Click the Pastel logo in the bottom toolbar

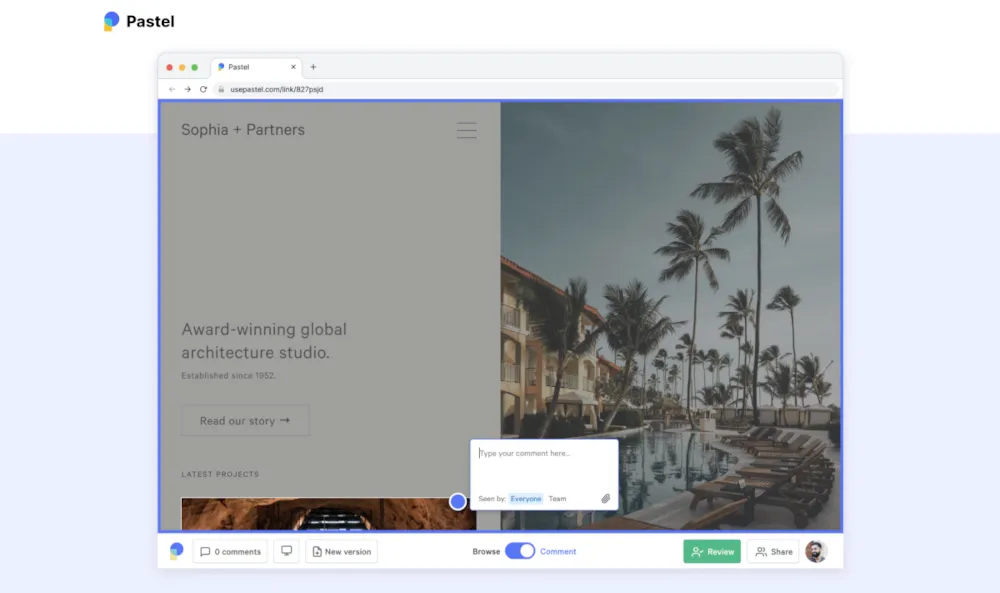(176, 551)
